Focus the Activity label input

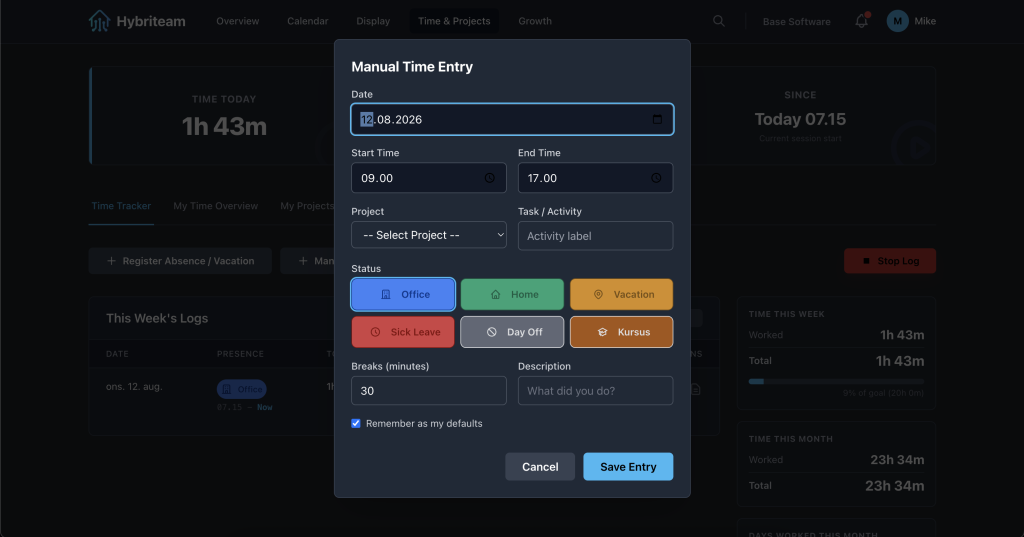coord(595,236)
